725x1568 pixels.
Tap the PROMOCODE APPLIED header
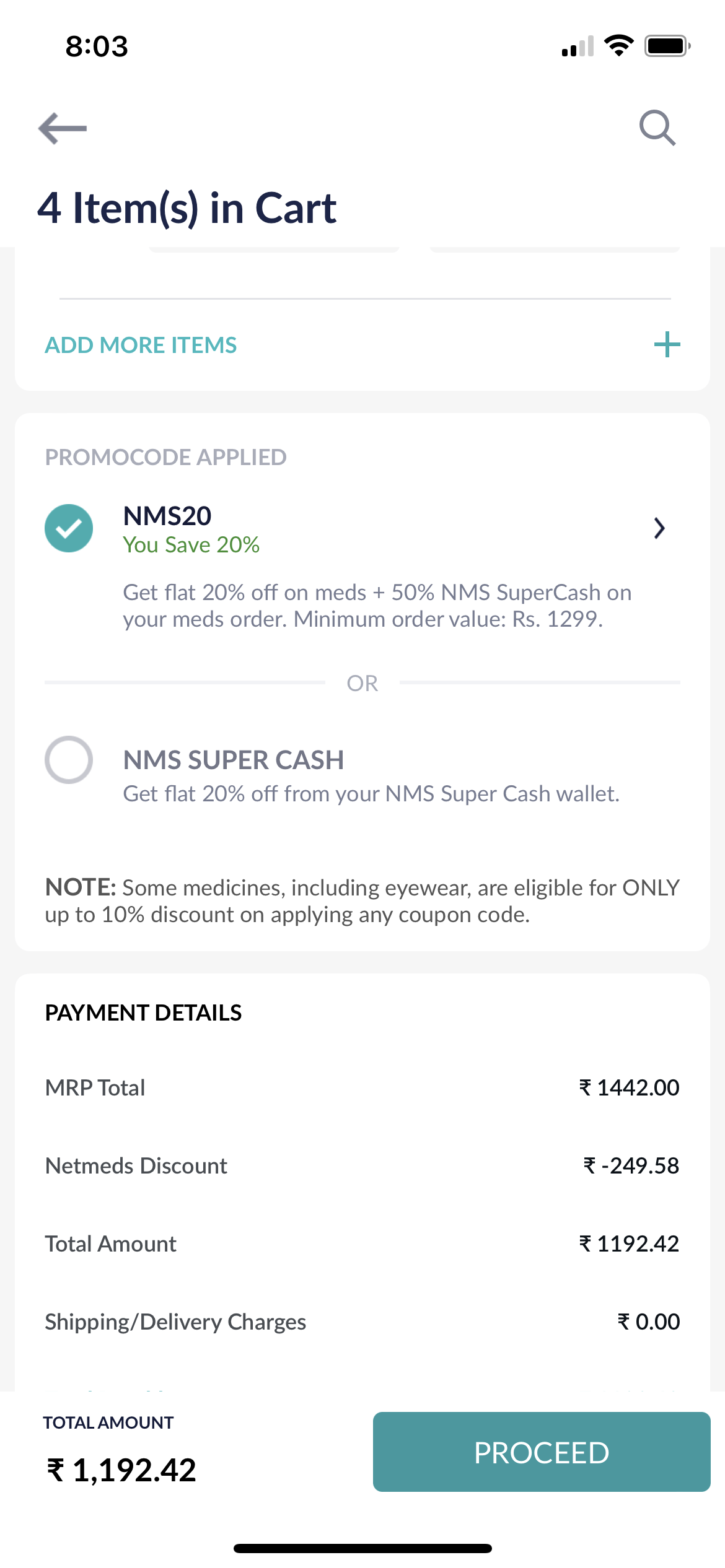pyautogui.click(x=165, y=457)
